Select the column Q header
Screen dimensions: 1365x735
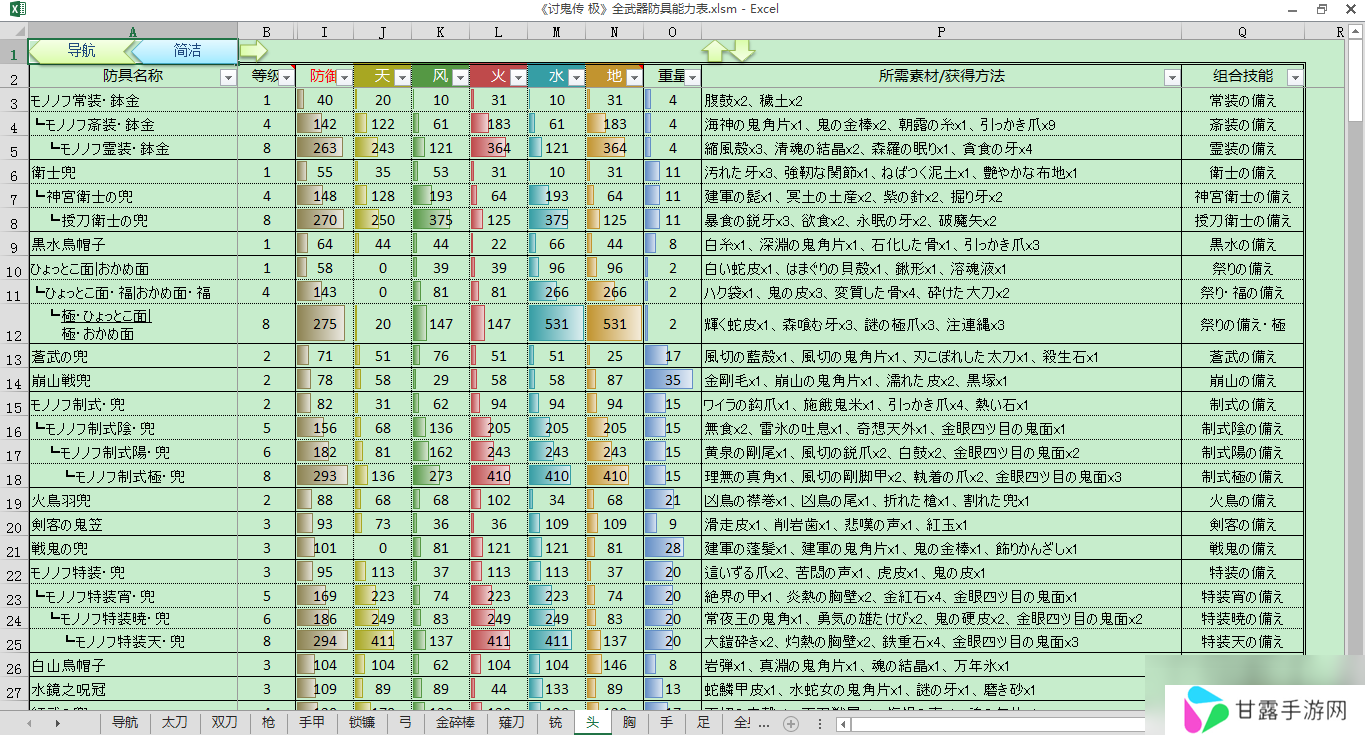tap(1242, 32)
